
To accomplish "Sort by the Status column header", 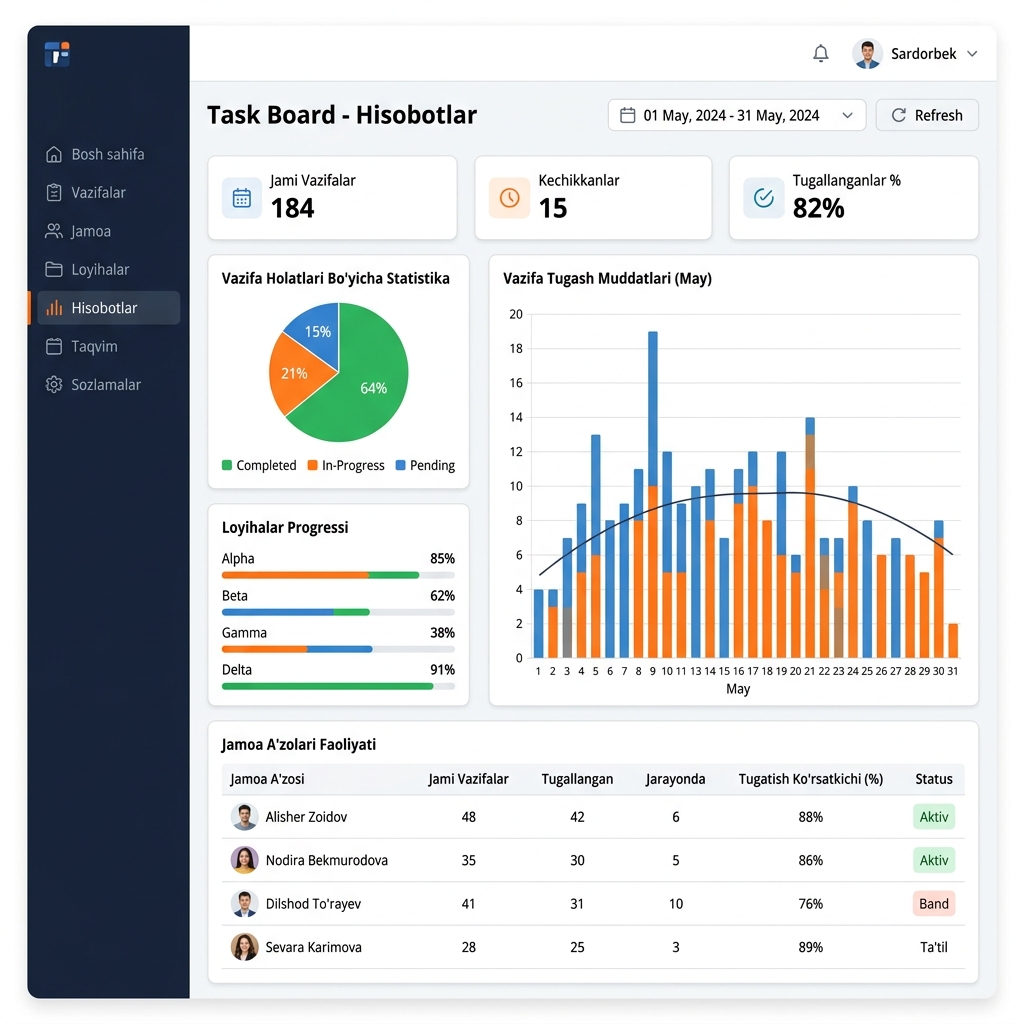I will point(933,779).
